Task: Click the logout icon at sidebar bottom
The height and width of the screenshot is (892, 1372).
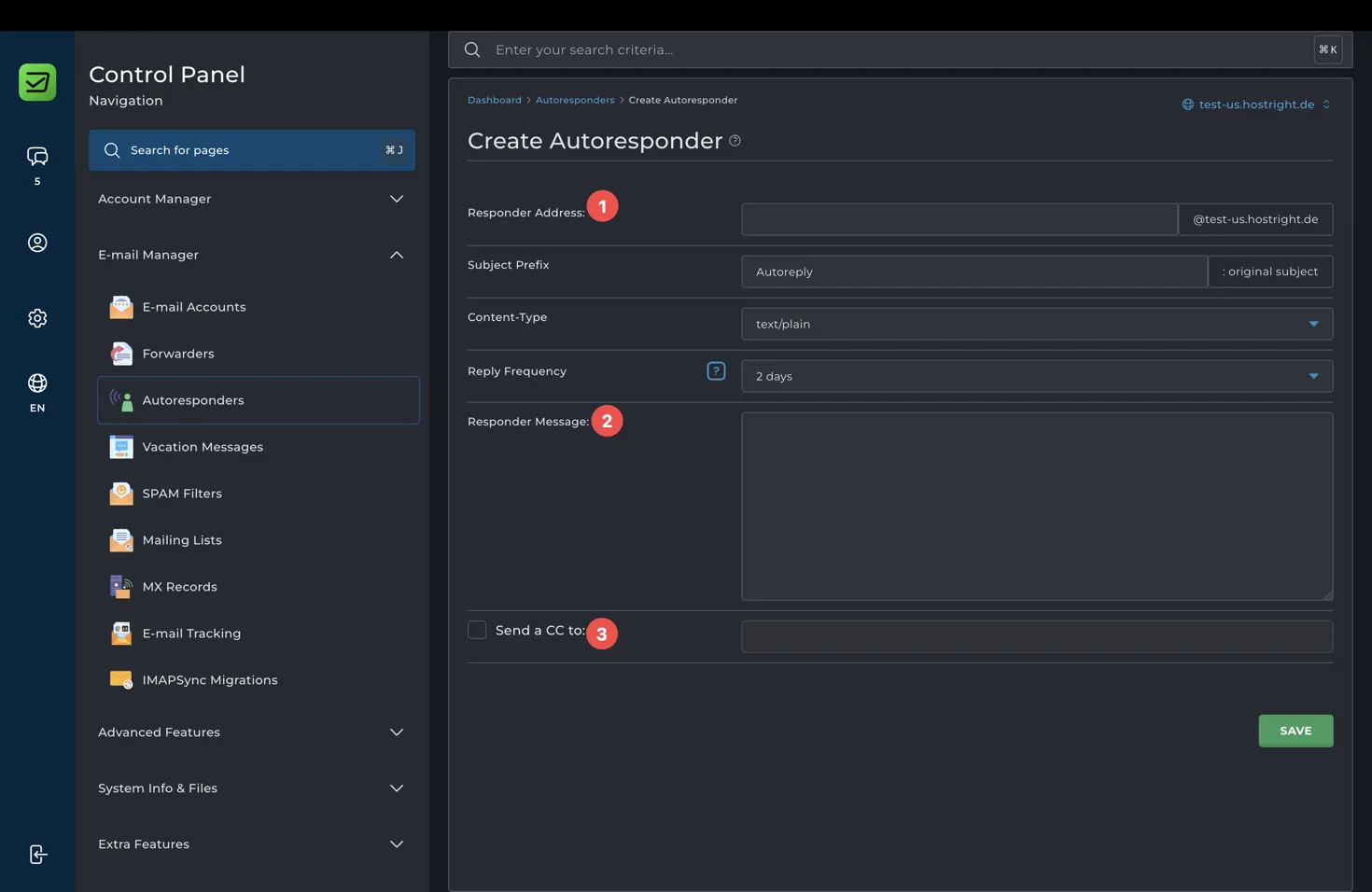Action: pyautogui.click(x=37, y=855)
